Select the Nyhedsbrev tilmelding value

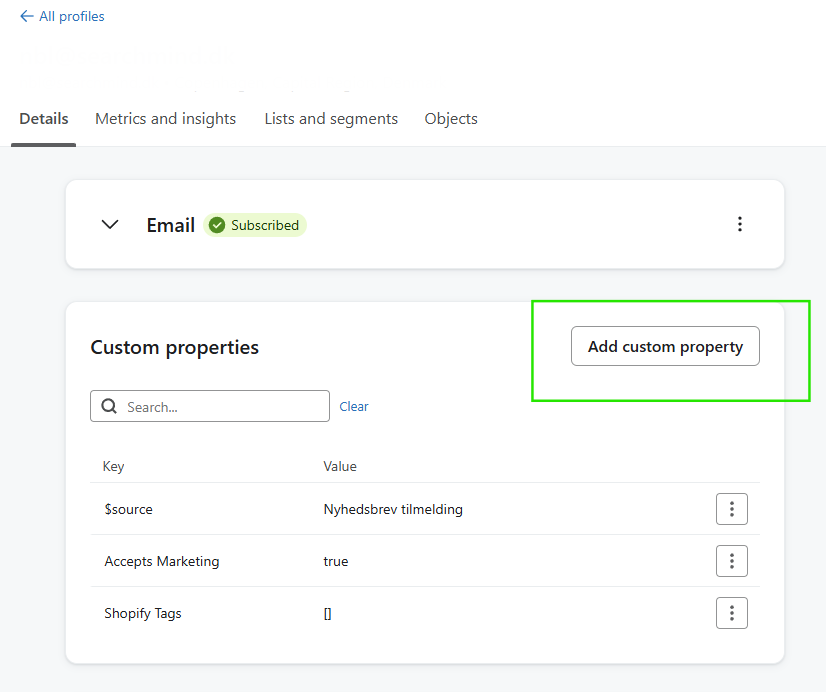click(x=393, y=510)
